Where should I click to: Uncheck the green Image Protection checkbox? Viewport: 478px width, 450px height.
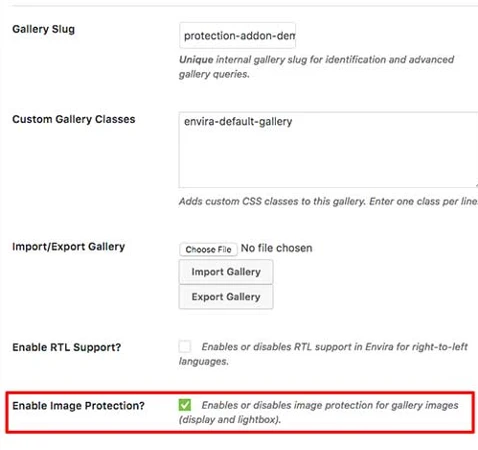click(185, 405)
